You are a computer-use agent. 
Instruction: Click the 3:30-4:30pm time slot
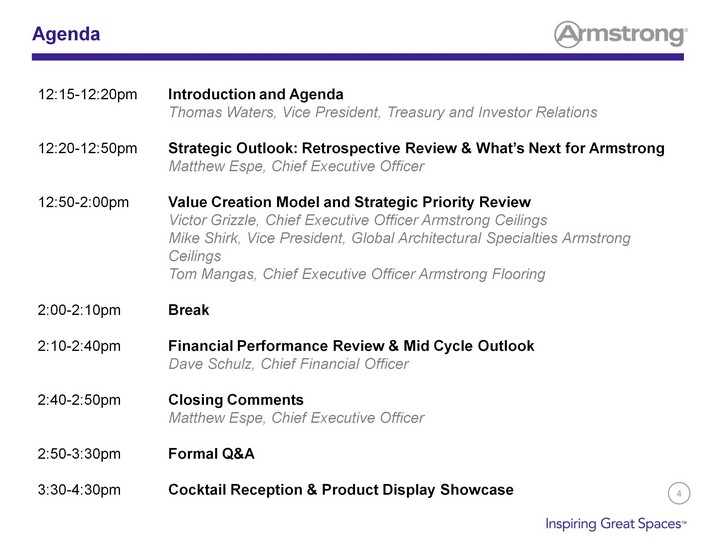[x=79, y=489]
